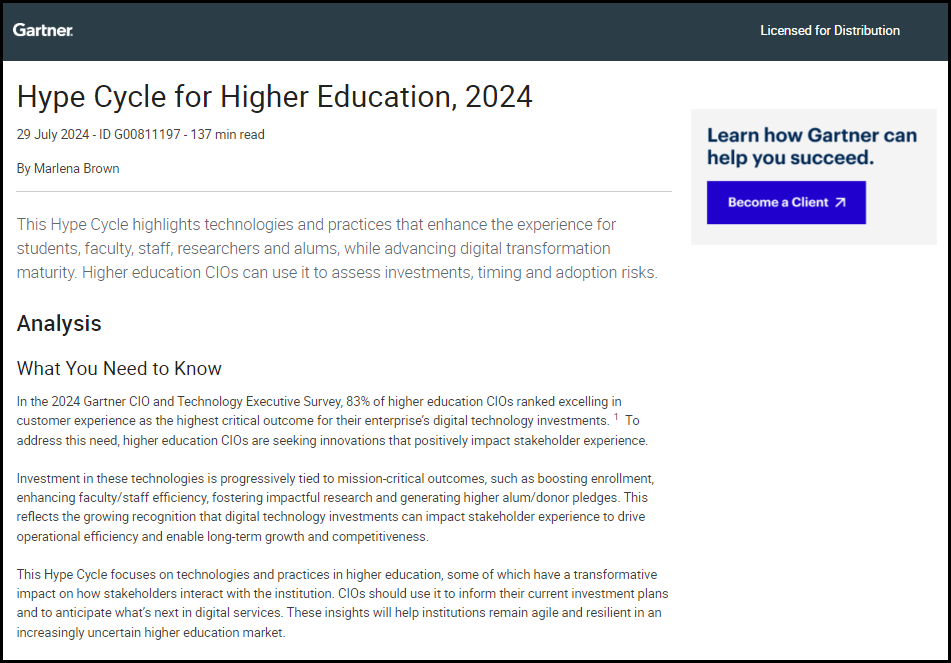Select the Licensed for Distribution header text
The height and width of the screenshot is (663, 951).
830,30
